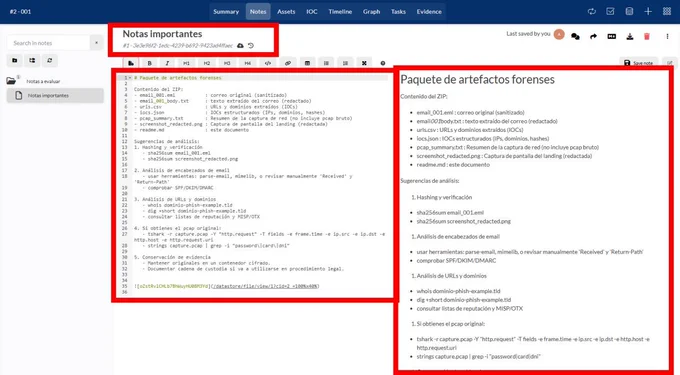The width and height of the screenshot is (680, 375).
Task: Open the top bar clipboard icon
Action: click(x=629, y=12)
